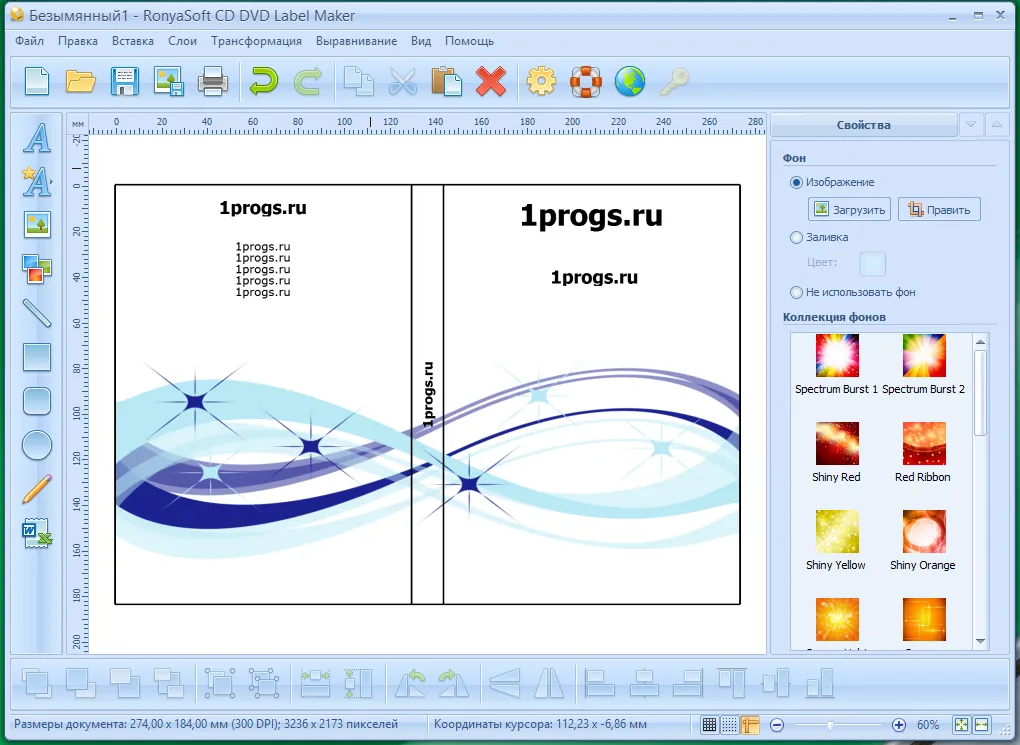Open settings with the gear icon
Screen dimensions: 1020x745
click(x=541, y=82)
